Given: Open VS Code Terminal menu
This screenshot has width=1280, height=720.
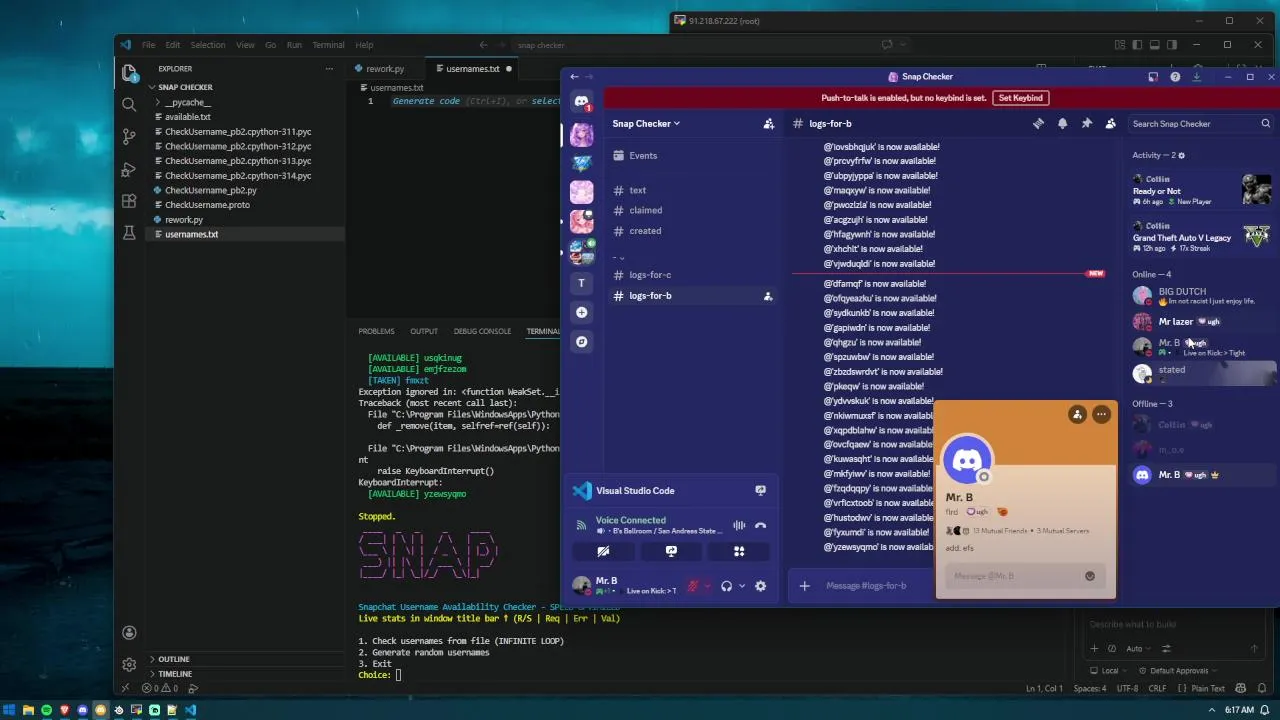Looking at the screenshot, I should (x=328, y=45).
